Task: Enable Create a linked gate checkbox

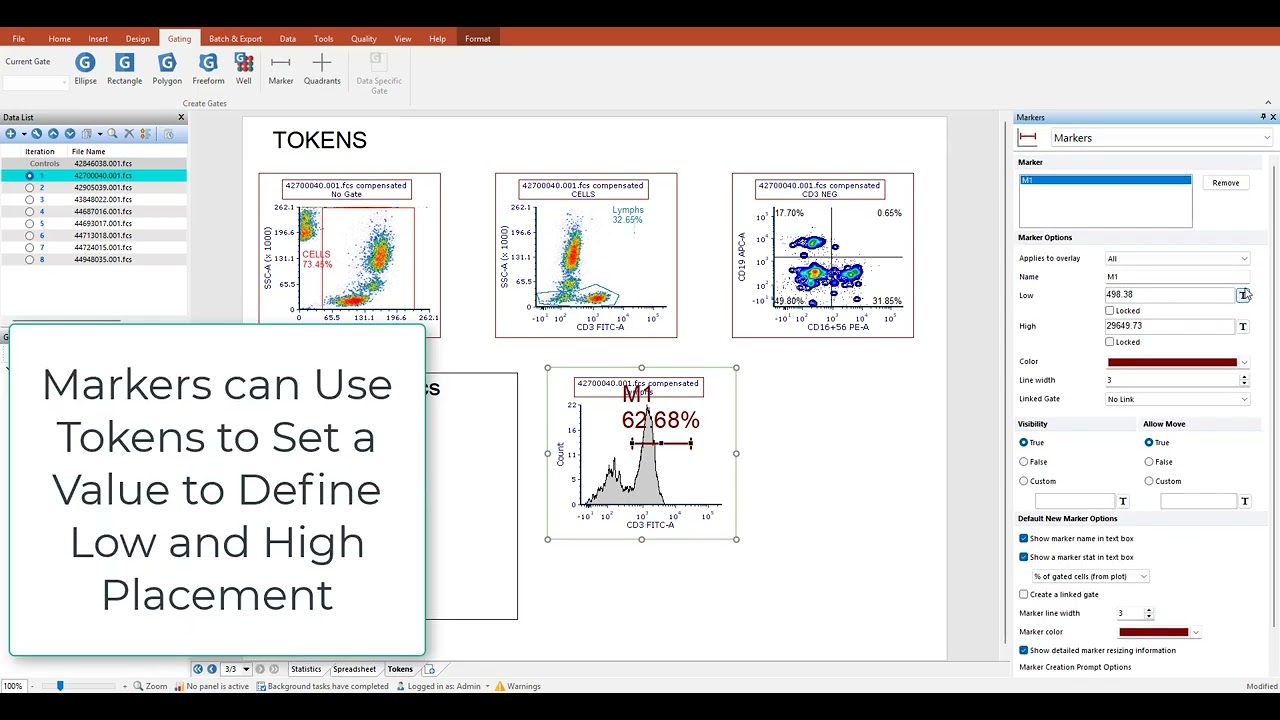Action: click(1024, 595)
